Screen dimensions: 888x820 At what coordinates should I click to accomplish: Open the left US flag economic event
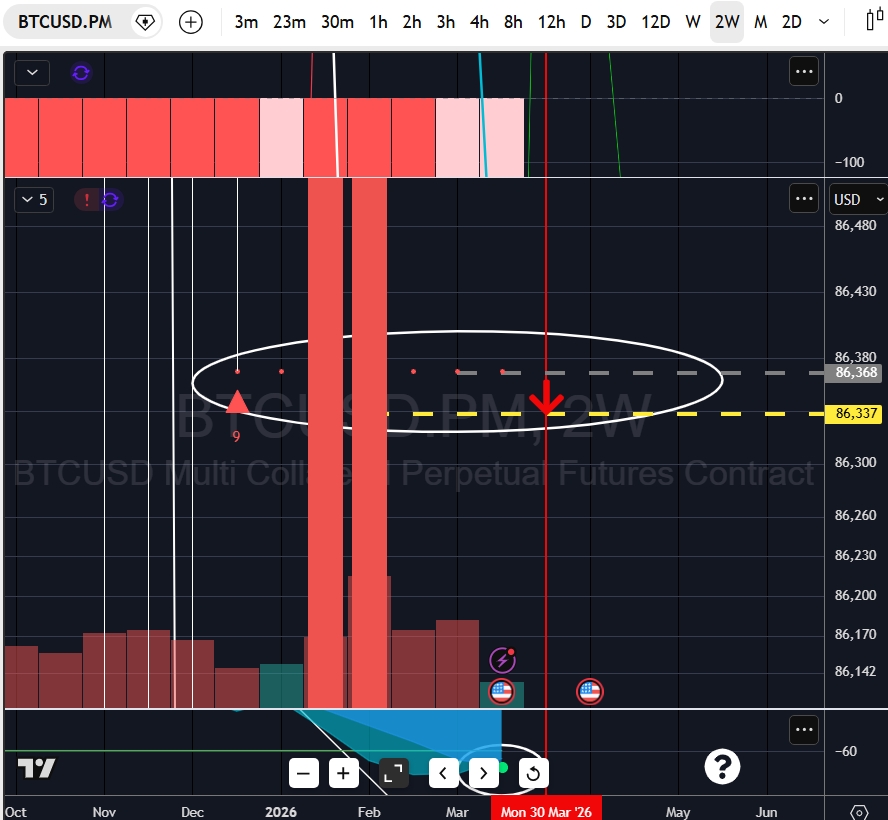click(502, 691)
